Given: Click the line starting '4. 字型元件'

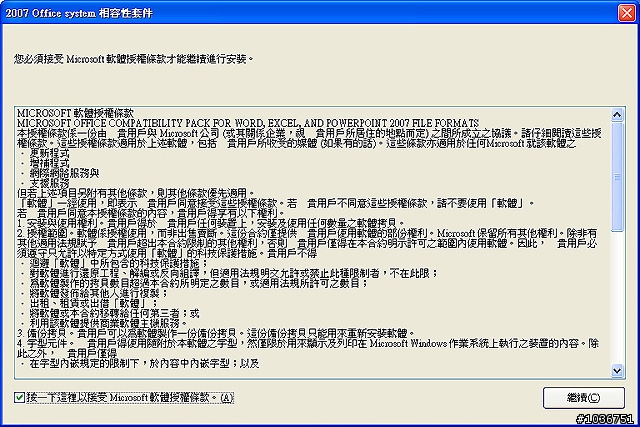Looking at the screenshot, I should point(308,343).
